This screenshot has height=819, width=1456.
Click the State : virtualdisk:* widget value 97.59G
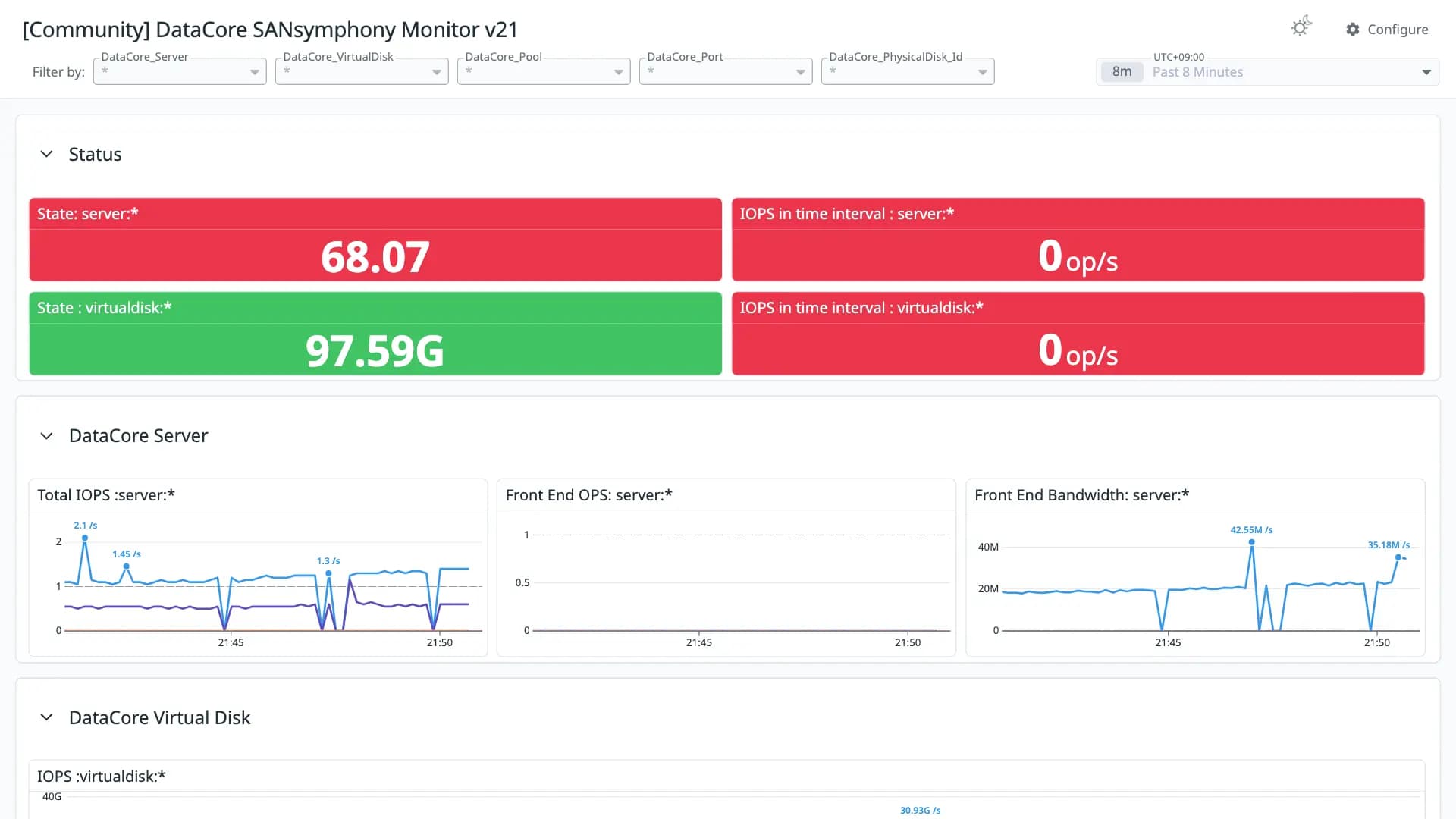(375, 350)
